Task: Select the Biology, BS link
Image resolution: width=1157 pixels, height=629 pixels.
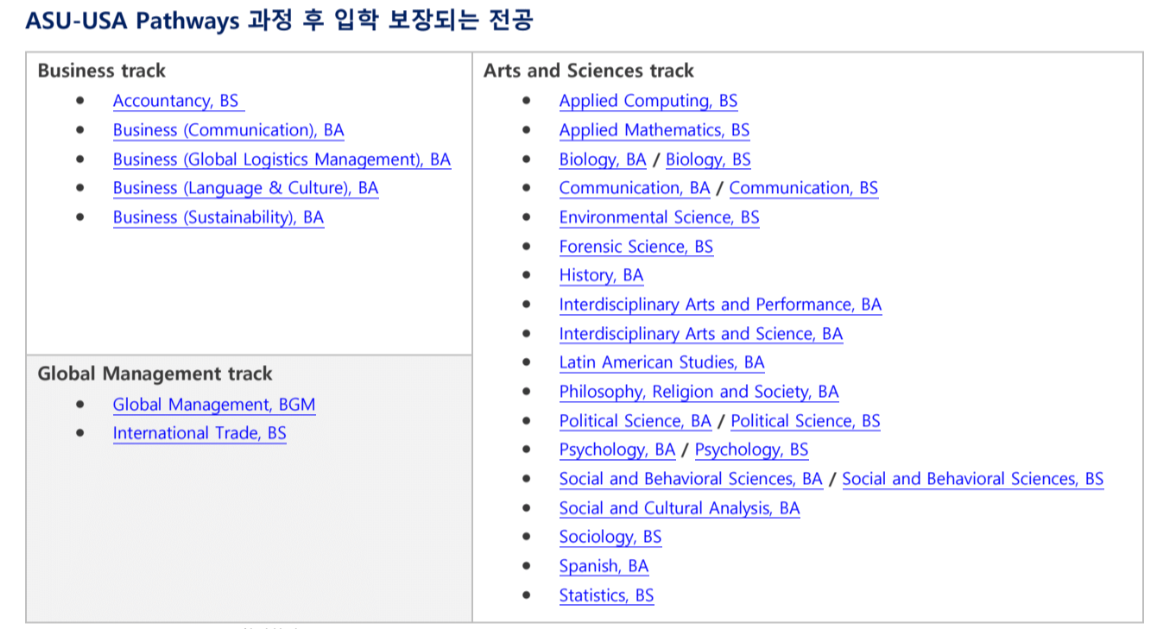Action: (x=708, y=159)
